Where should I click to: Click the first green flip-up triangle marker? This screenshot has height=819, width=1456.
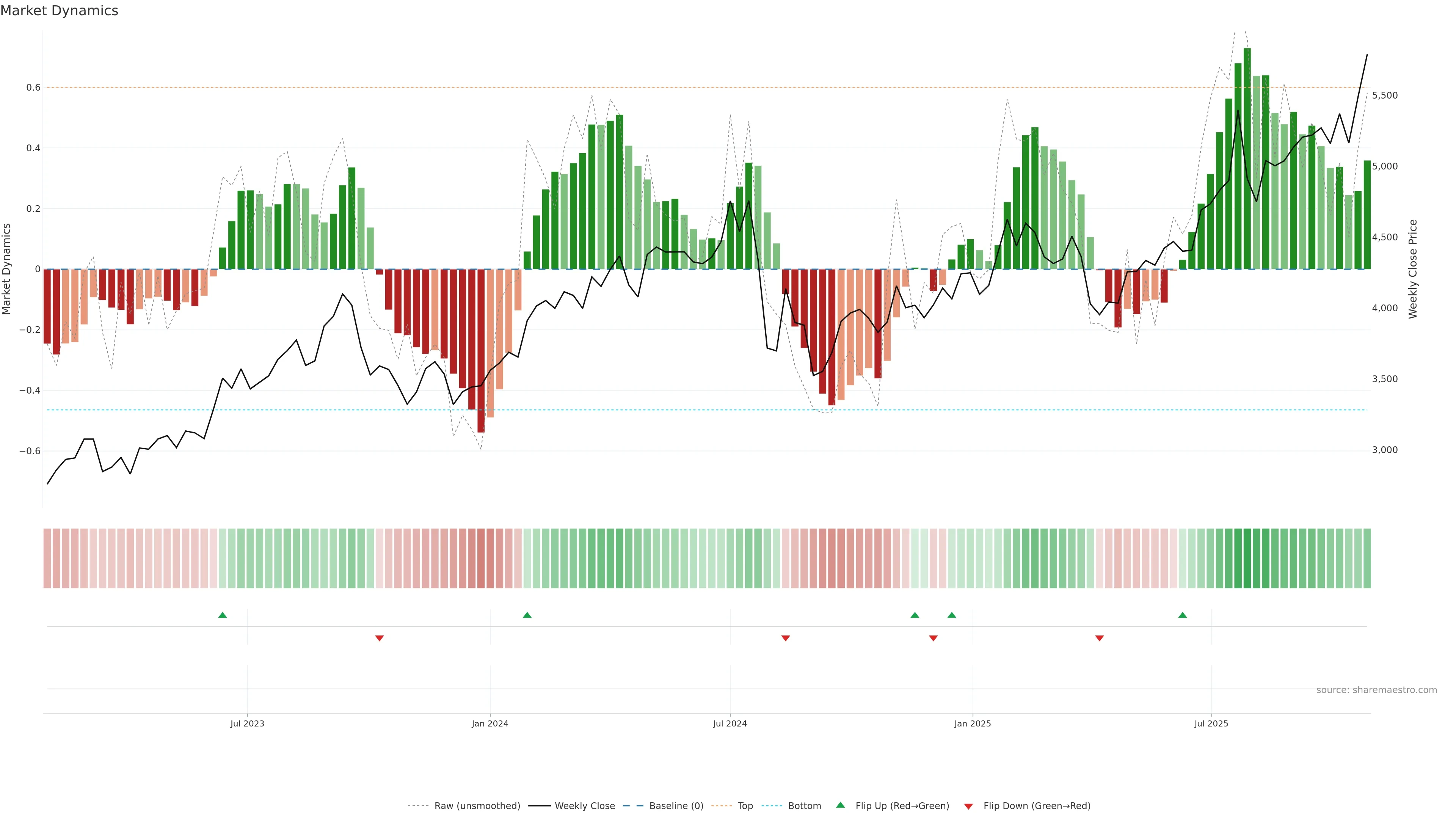[x=222, y=615]
